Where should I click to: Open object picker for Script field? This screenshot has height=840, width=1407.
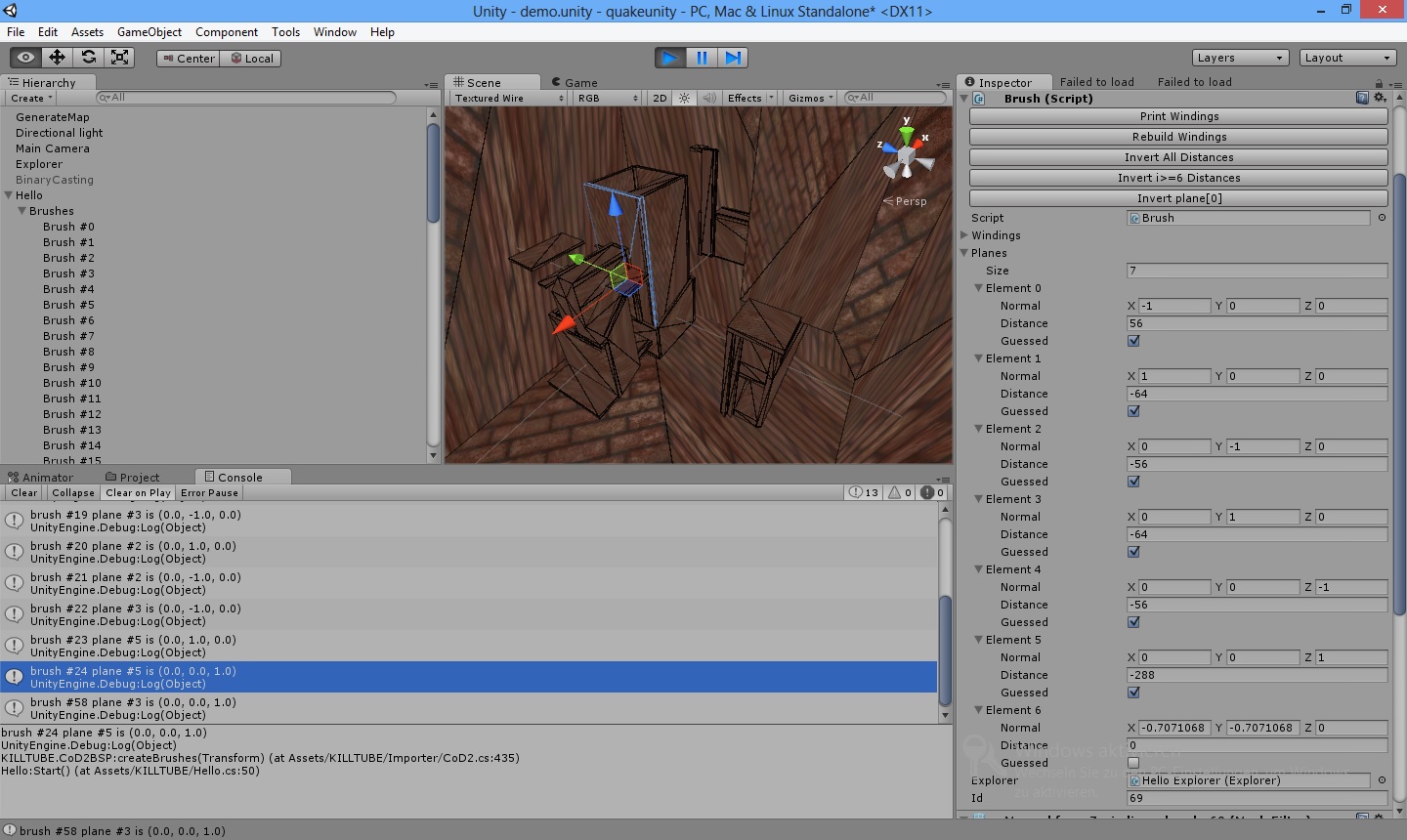coord(1382,218)
